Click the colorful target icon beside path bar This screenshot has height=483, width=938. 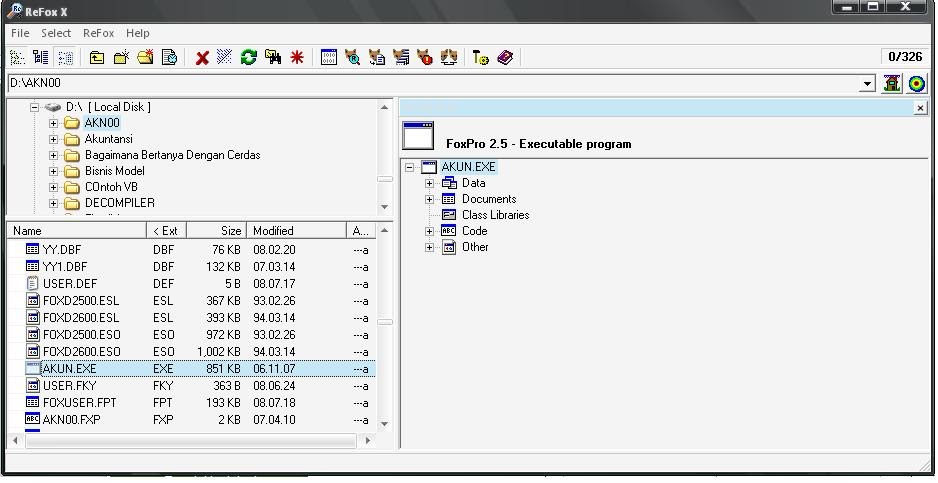[x=916, y=83]
